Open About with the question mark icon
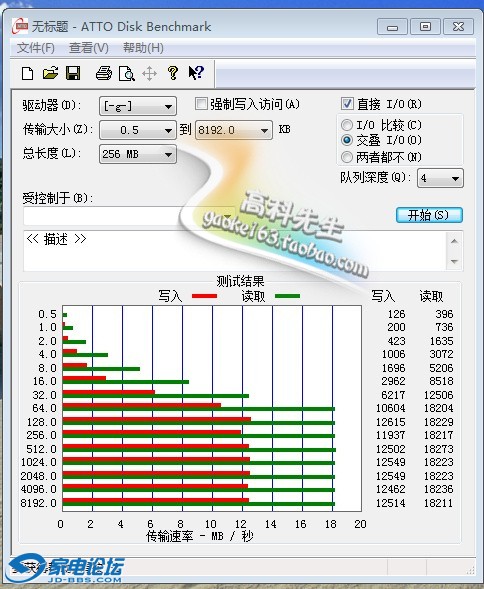 point(173,73)
